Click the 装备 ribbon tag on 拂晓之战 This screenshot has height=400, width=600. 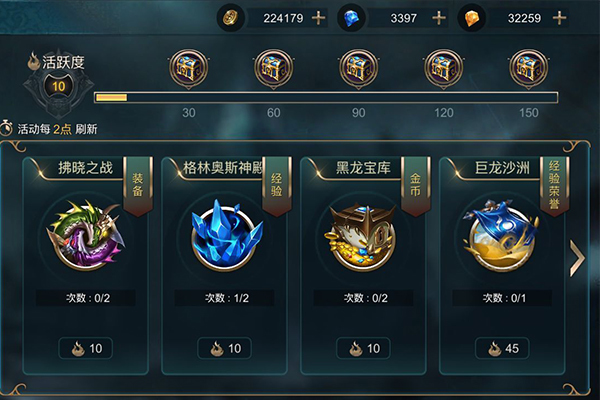point(138,186)
